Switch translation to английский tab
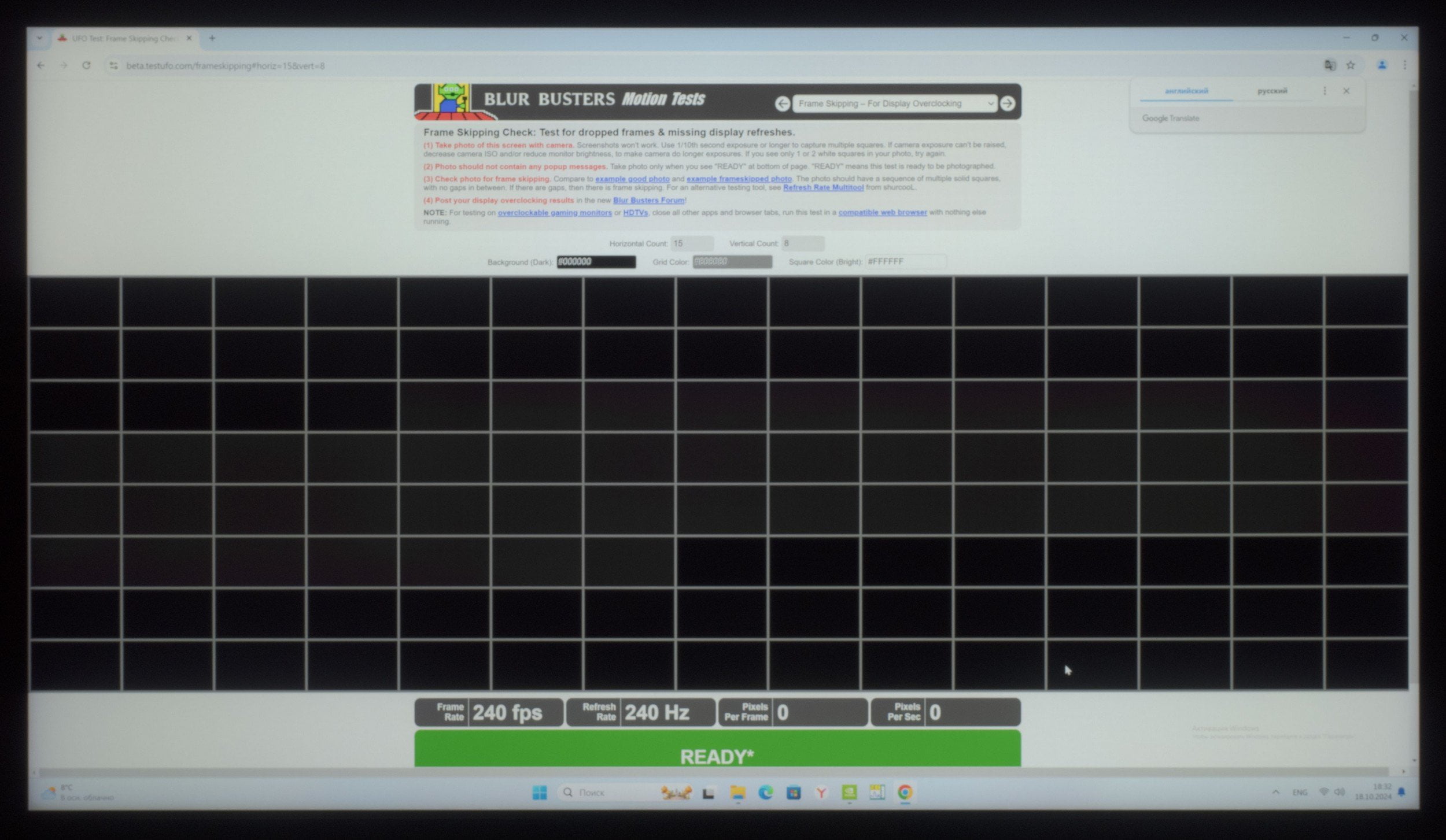This screenshot has height=840, width=1446. point(1186,91)
